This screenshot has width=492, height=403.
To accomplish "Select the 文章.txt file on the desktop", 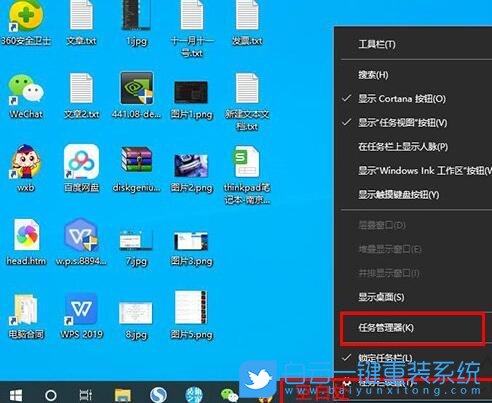I will point(81,23).
